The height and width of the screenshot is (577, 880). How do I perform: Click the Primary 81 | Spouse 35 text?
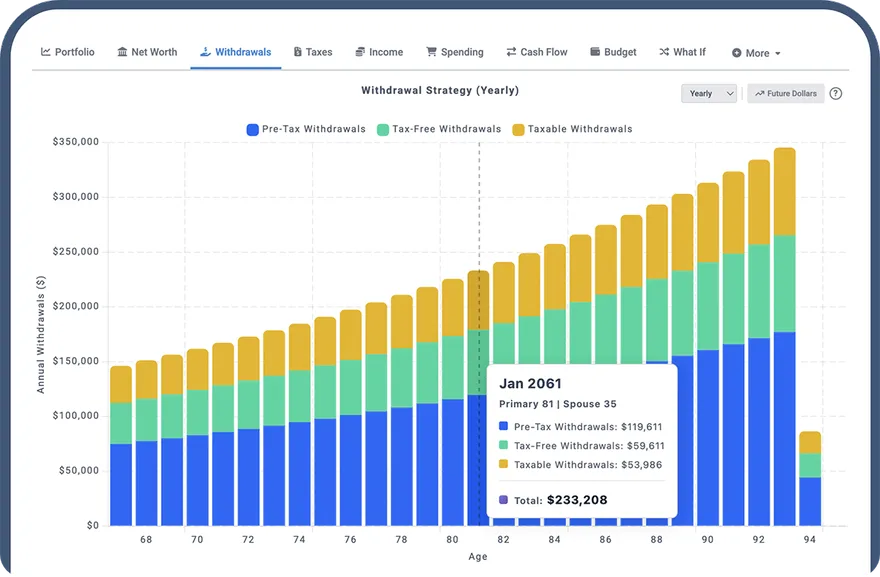click(x=558, y=404)
